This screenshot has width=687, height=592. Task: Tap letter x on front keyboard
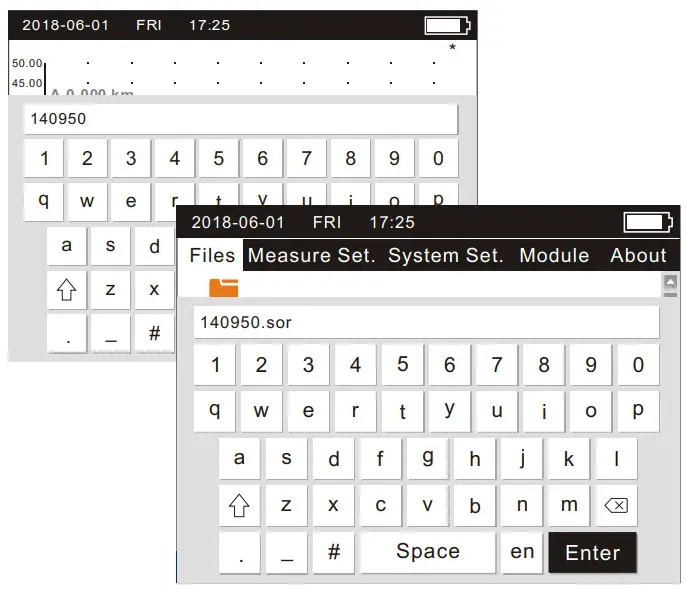point(333,505)
